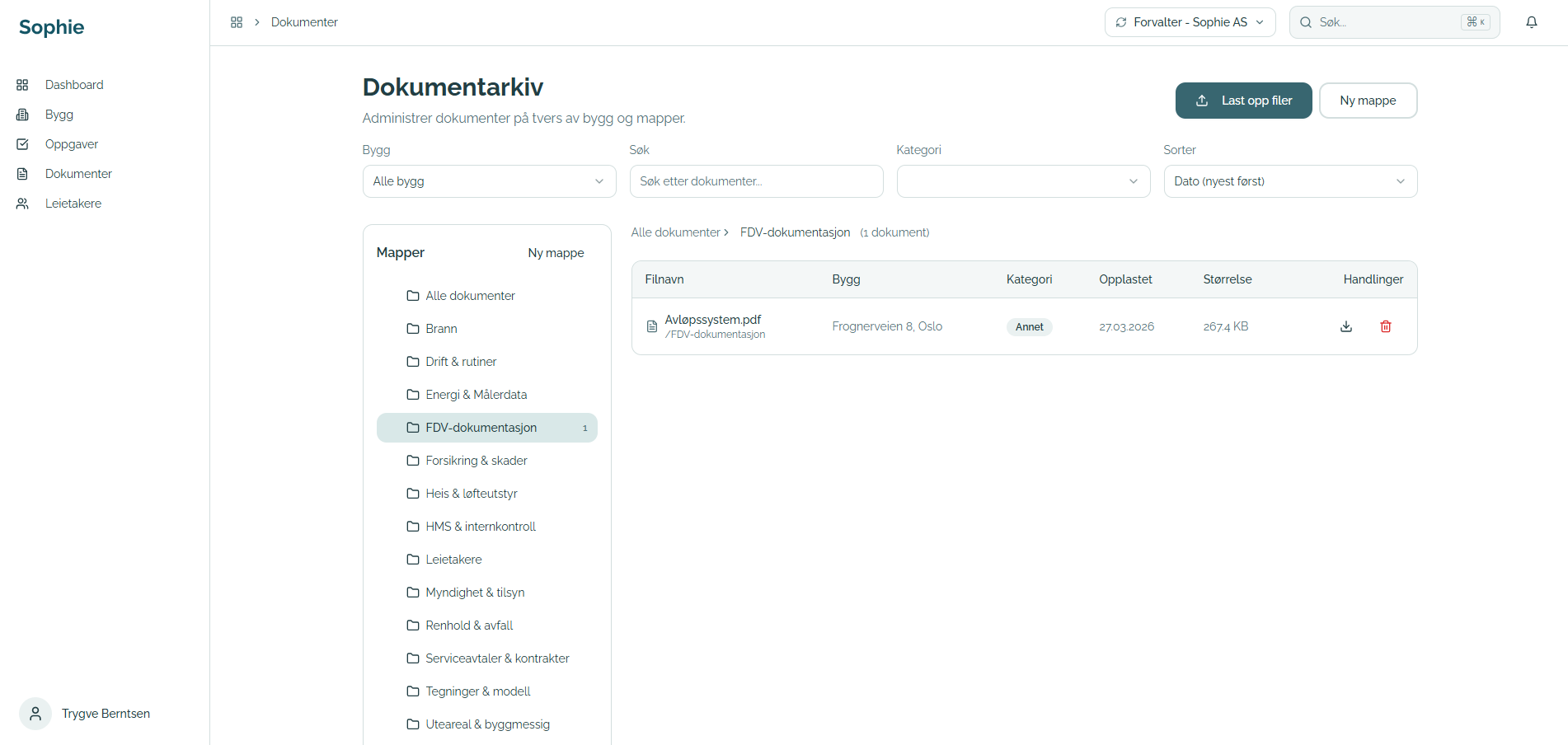Click the breadcrumb grid home icon
This screenshot has width=1568, height=745.
[237, 22]
